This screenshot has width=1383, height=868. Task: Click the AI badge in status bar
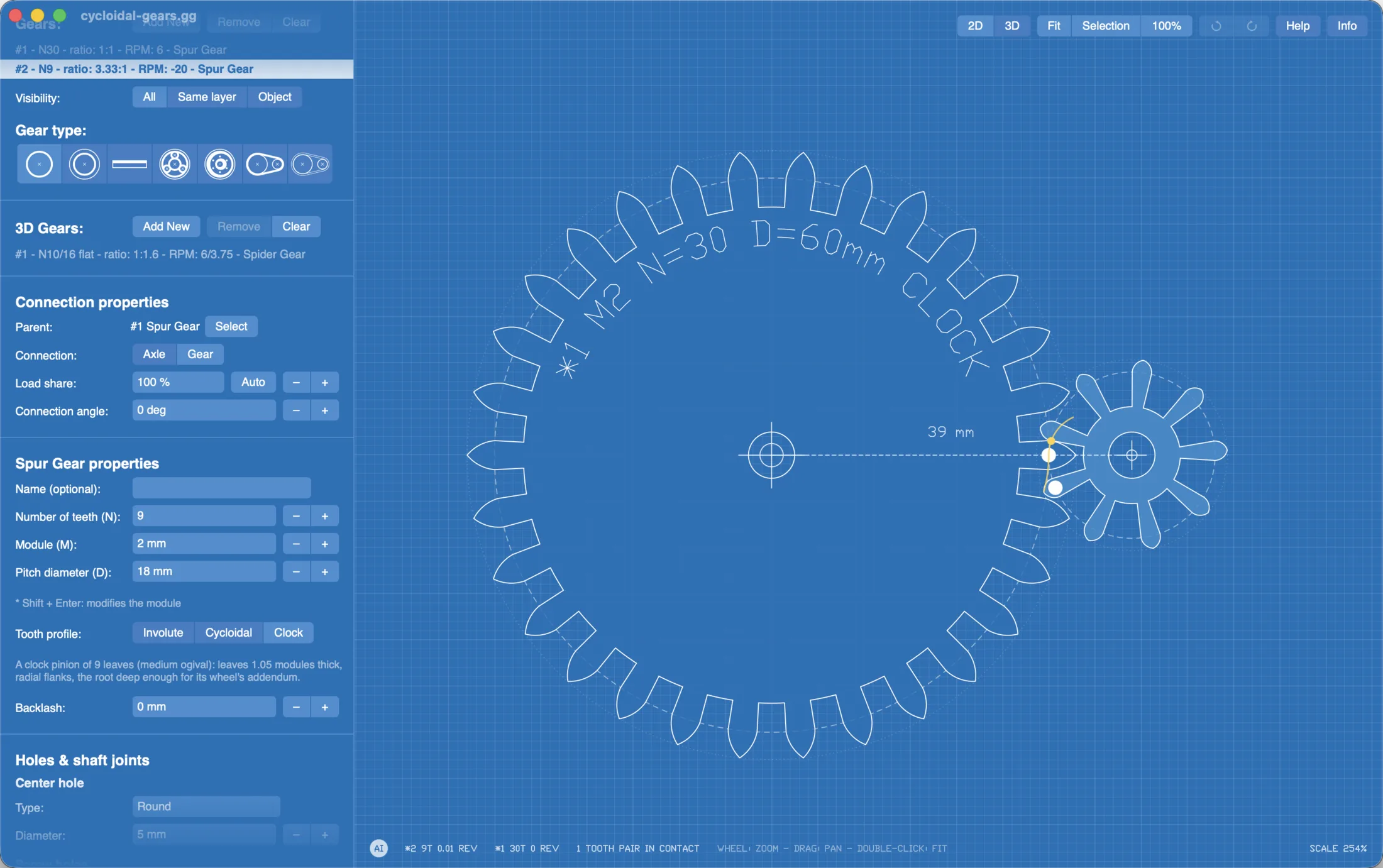click(378, 848)
